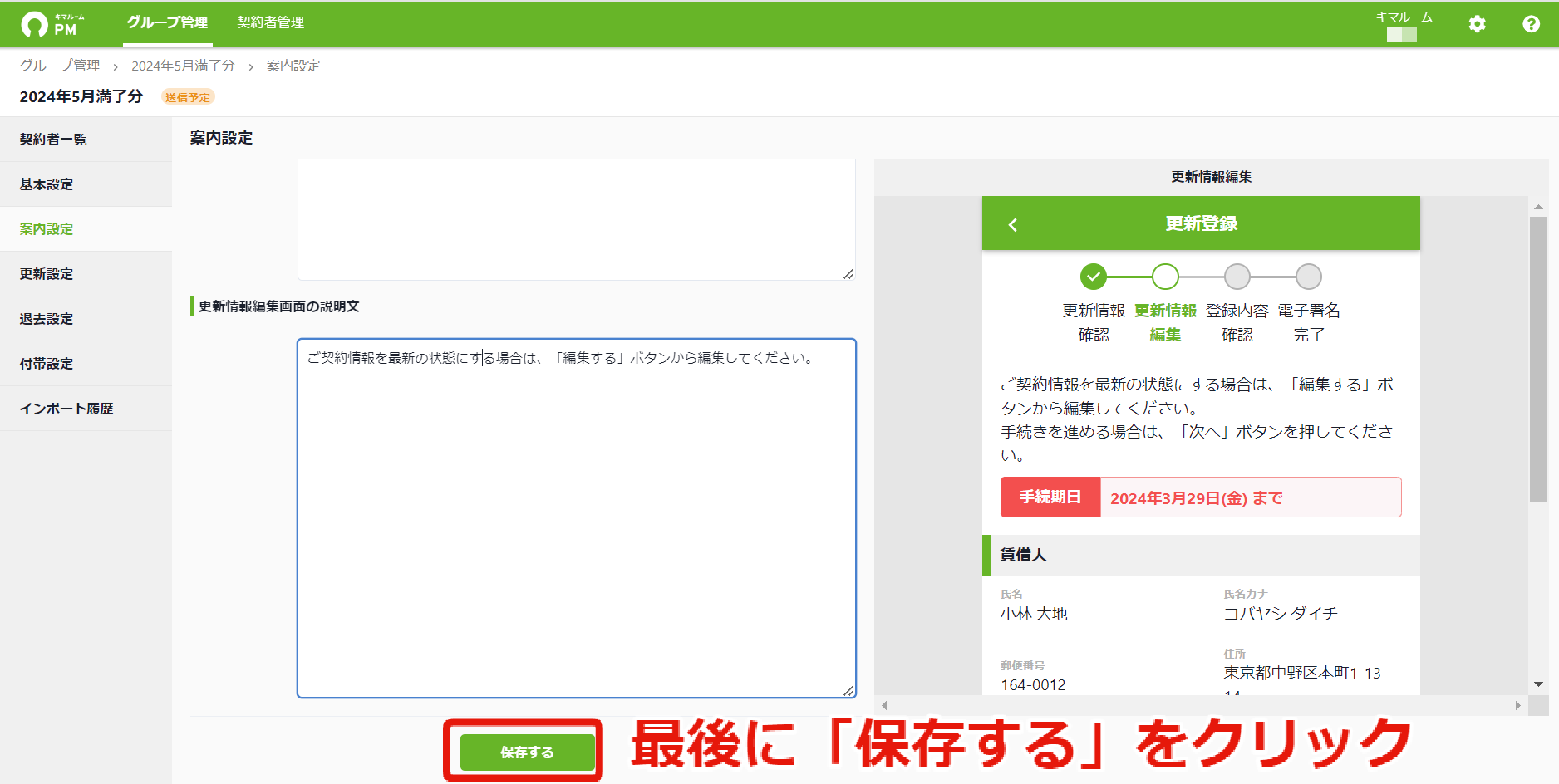Open 退去設定 in sidebar
1559x784 pixels.
point(86,319)
